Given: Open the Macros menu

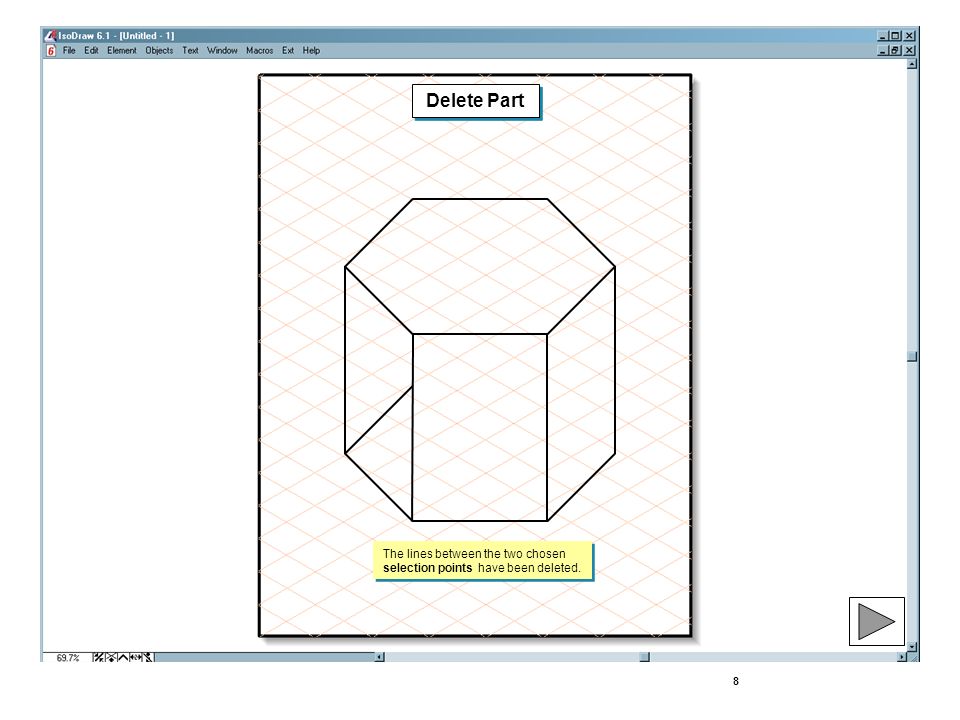Looking at the screenshot, I should (260, 51).
